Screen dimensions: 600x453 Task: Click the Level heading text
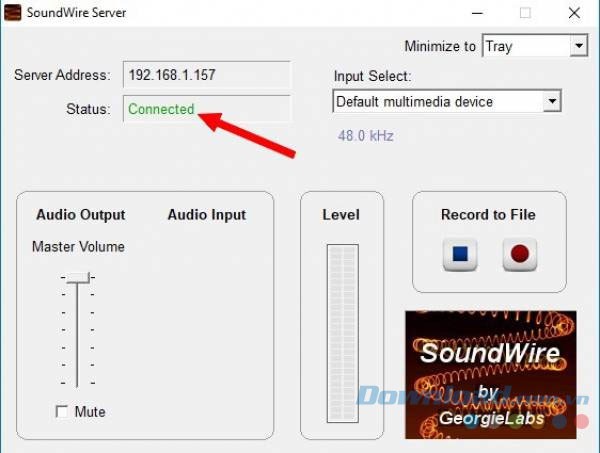point(341,215)
